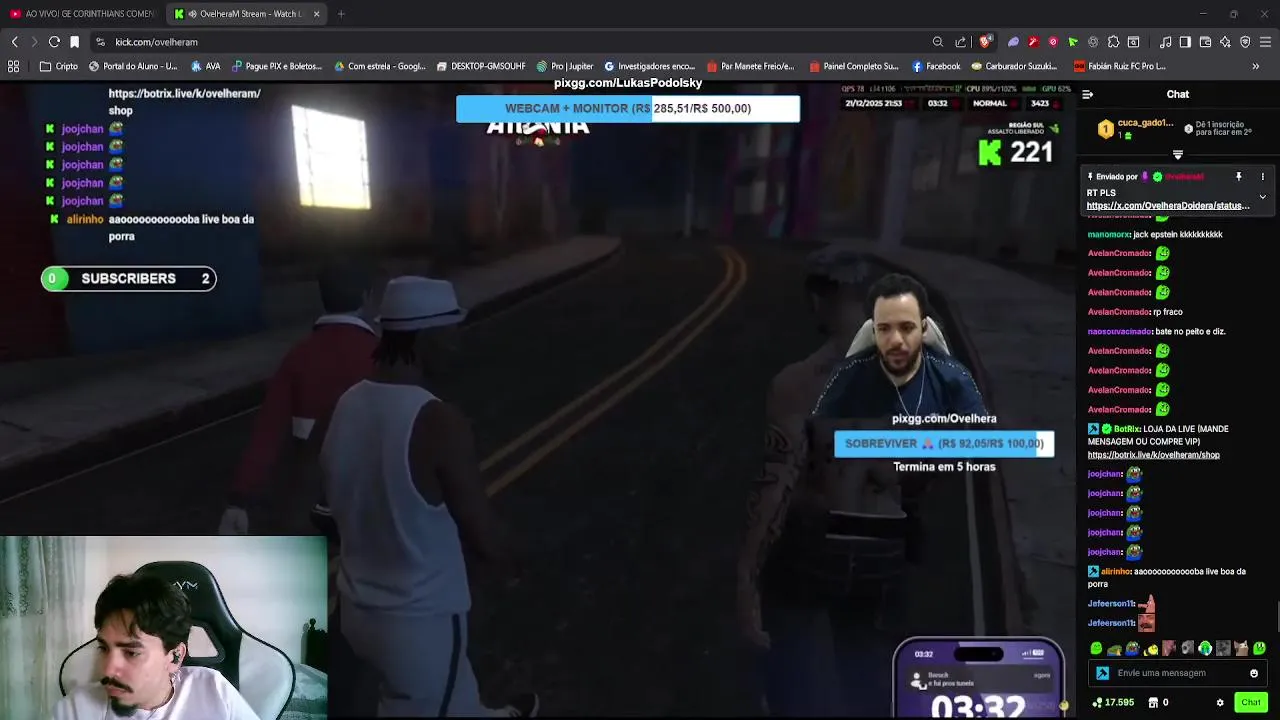
Task: Open the music note playlist icon
Action: 1165,42
